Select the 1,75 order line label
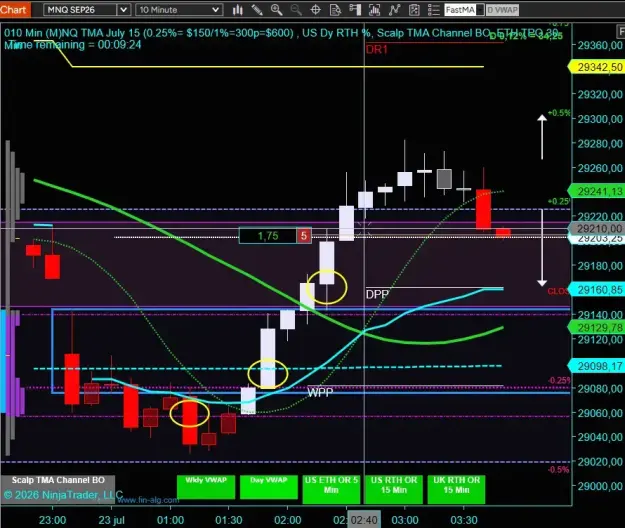Viewport: 625px width, 528px height. [x=268, y=236]
